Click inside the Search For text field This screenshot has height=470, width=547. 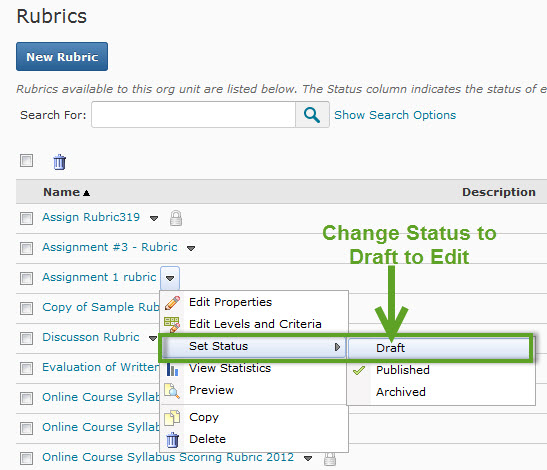194,115
